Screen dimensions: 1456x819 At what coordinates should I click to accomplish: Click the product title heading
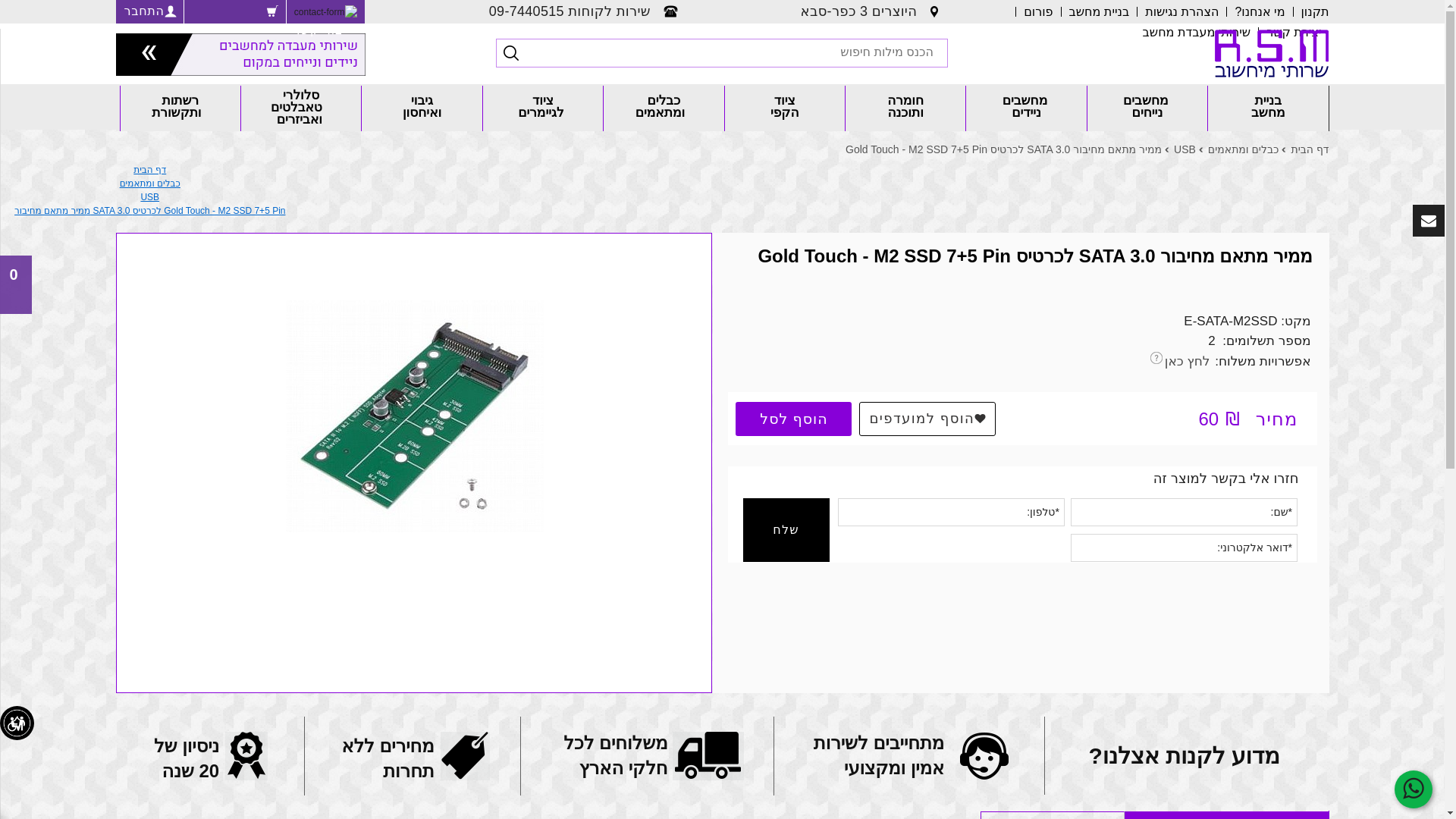[1034, 256]
